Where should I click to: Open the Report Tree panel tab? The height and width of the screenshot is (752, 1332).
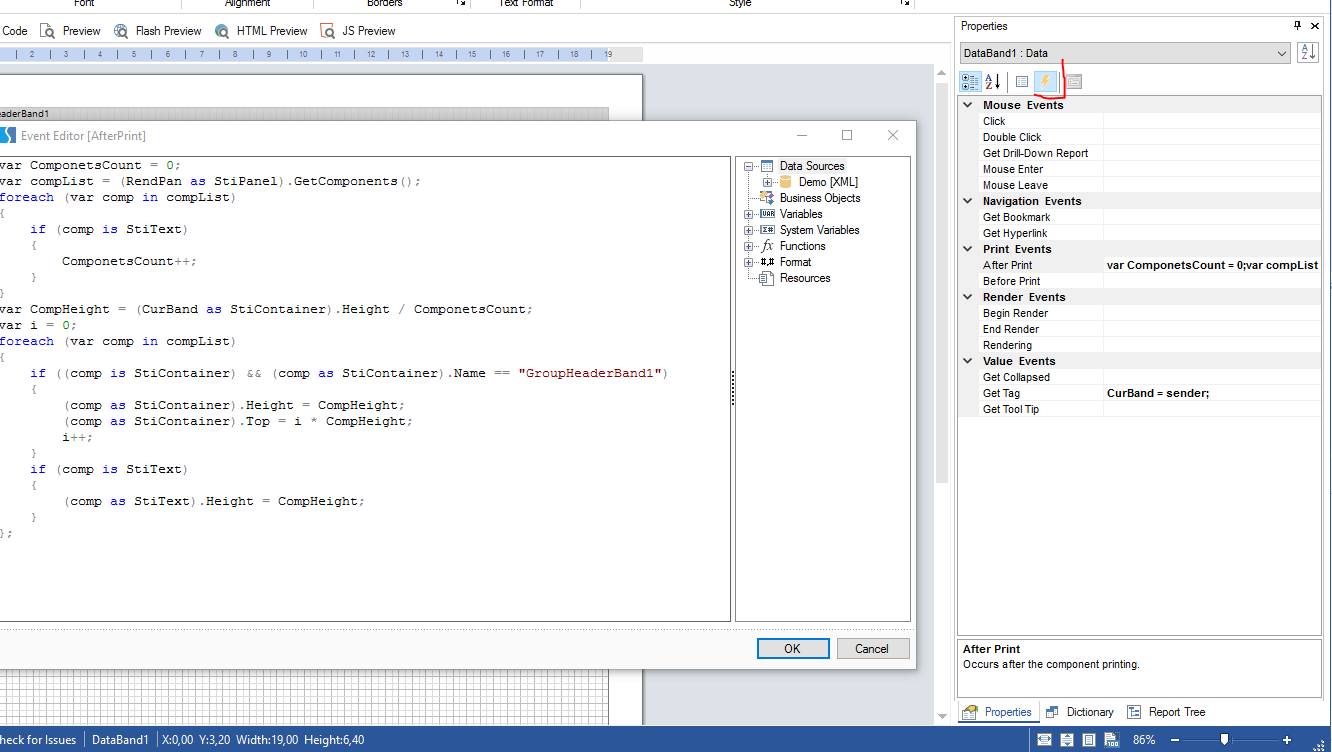[x=1166, y=712]
